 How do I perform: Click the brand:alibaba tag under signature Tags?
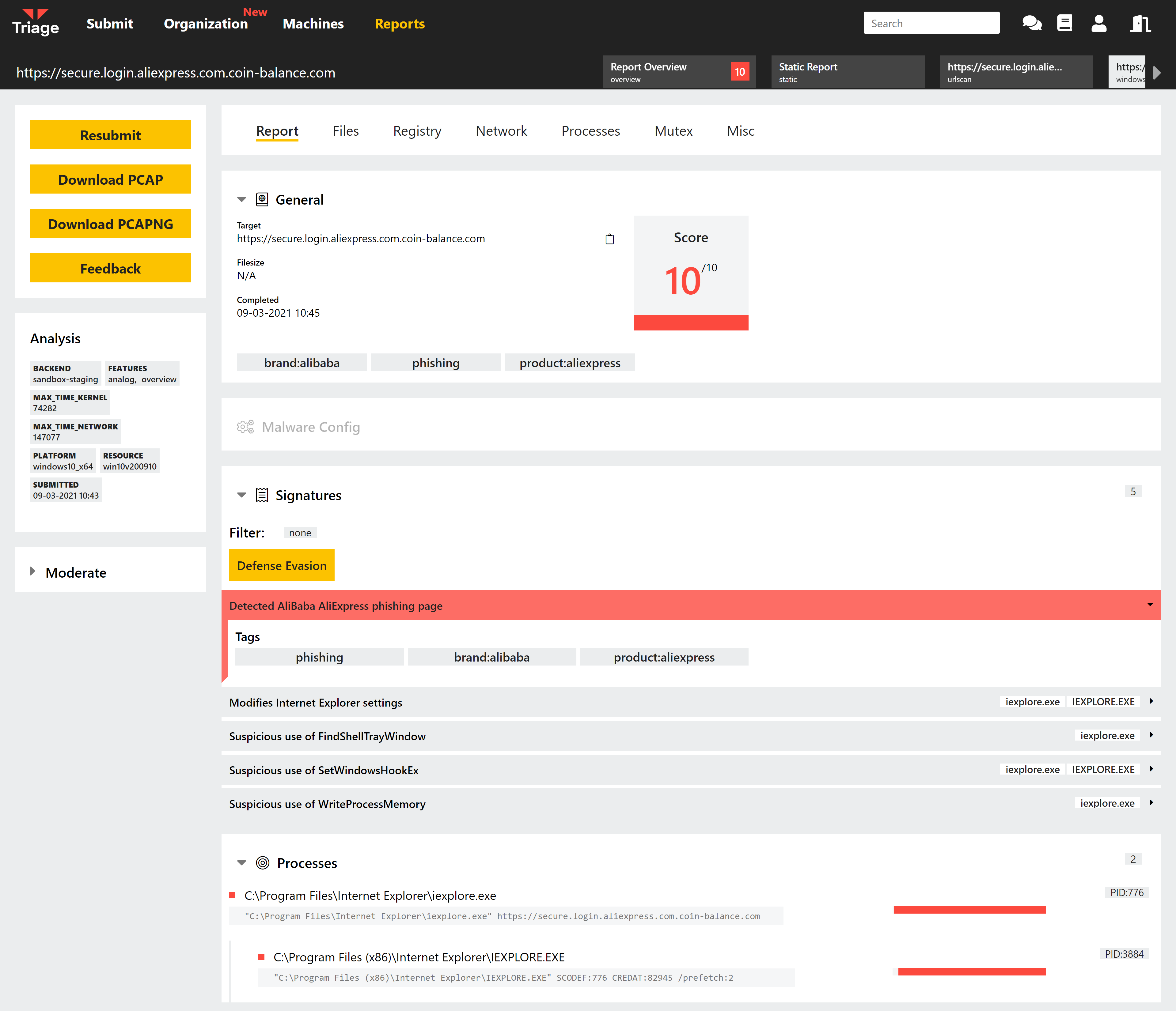pos(491,657)
